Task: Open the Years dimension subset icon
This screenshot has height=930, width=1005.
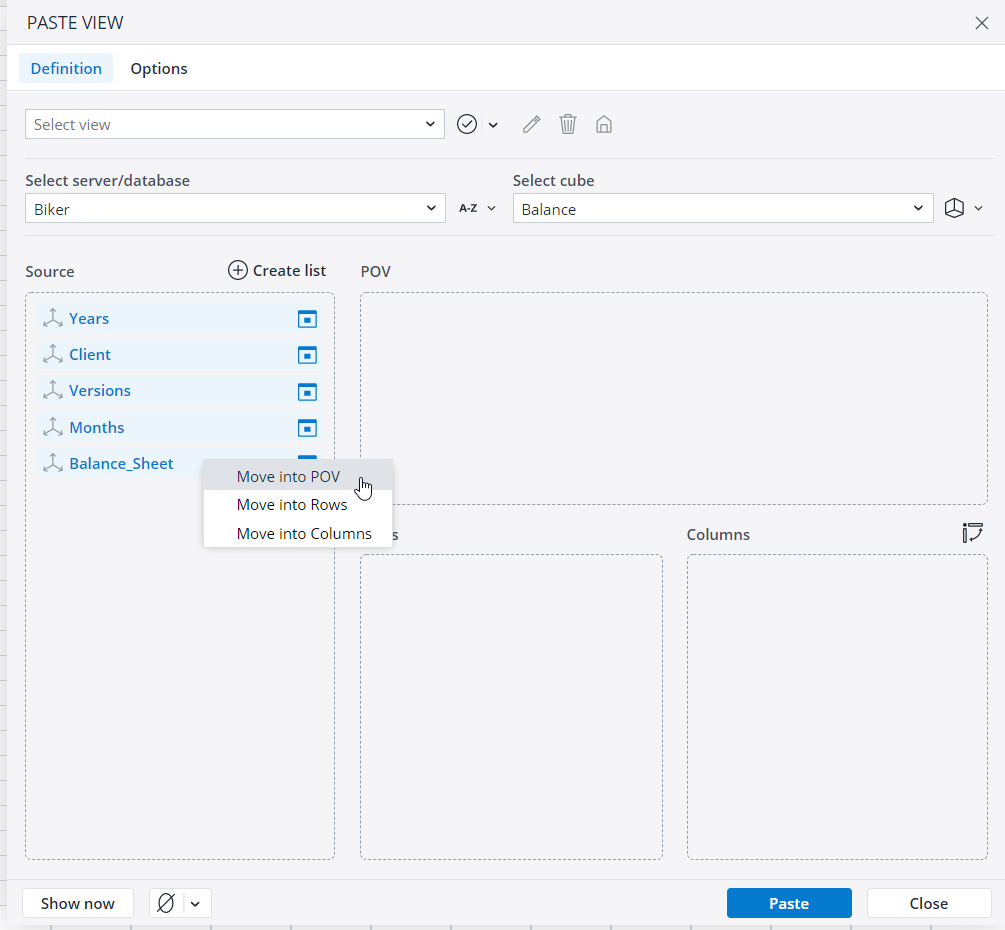Action: [x=307, y=319]
